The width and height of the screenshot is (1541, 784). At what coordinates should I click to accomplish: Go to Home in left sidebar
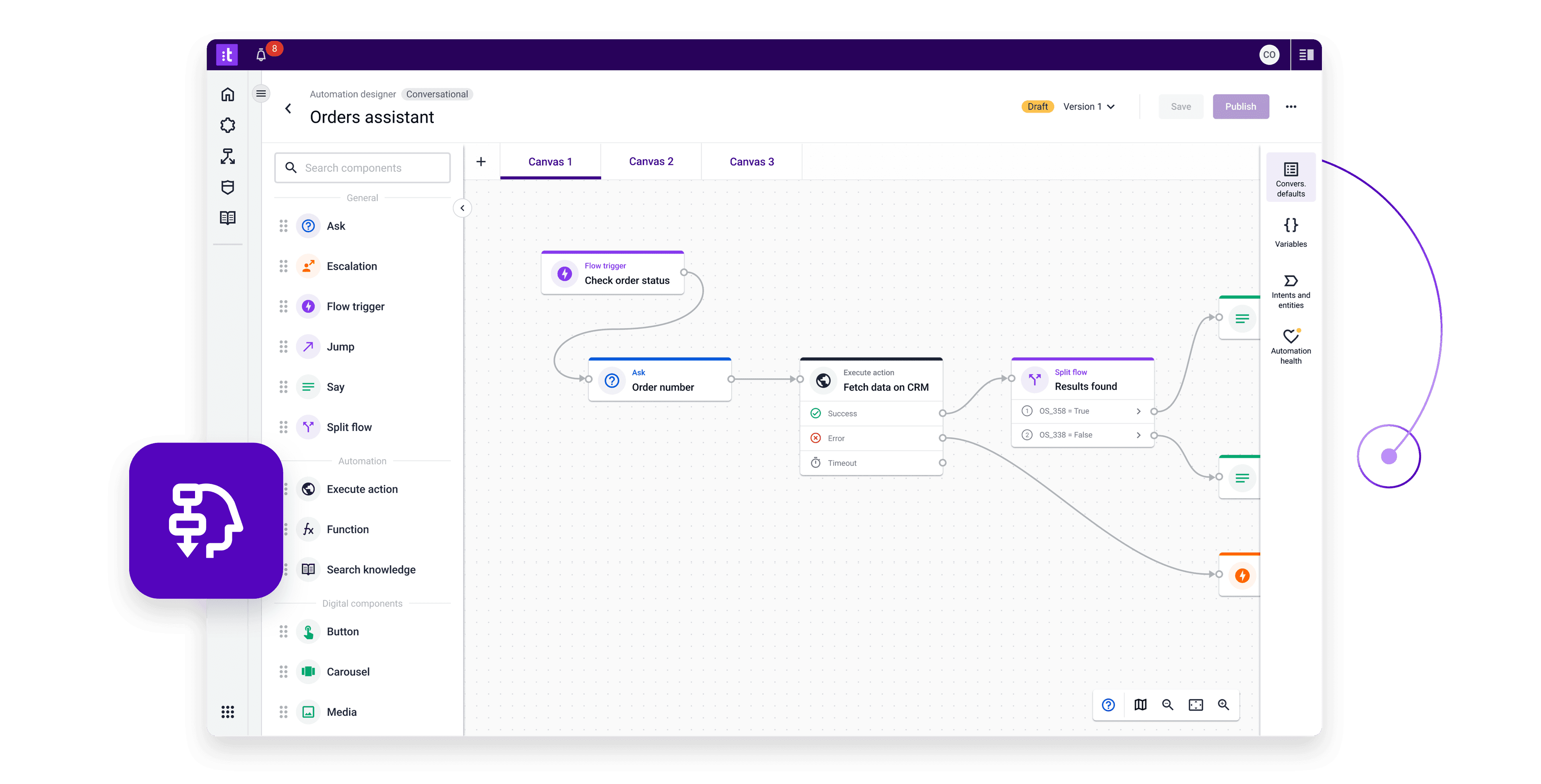click(227, 94)
